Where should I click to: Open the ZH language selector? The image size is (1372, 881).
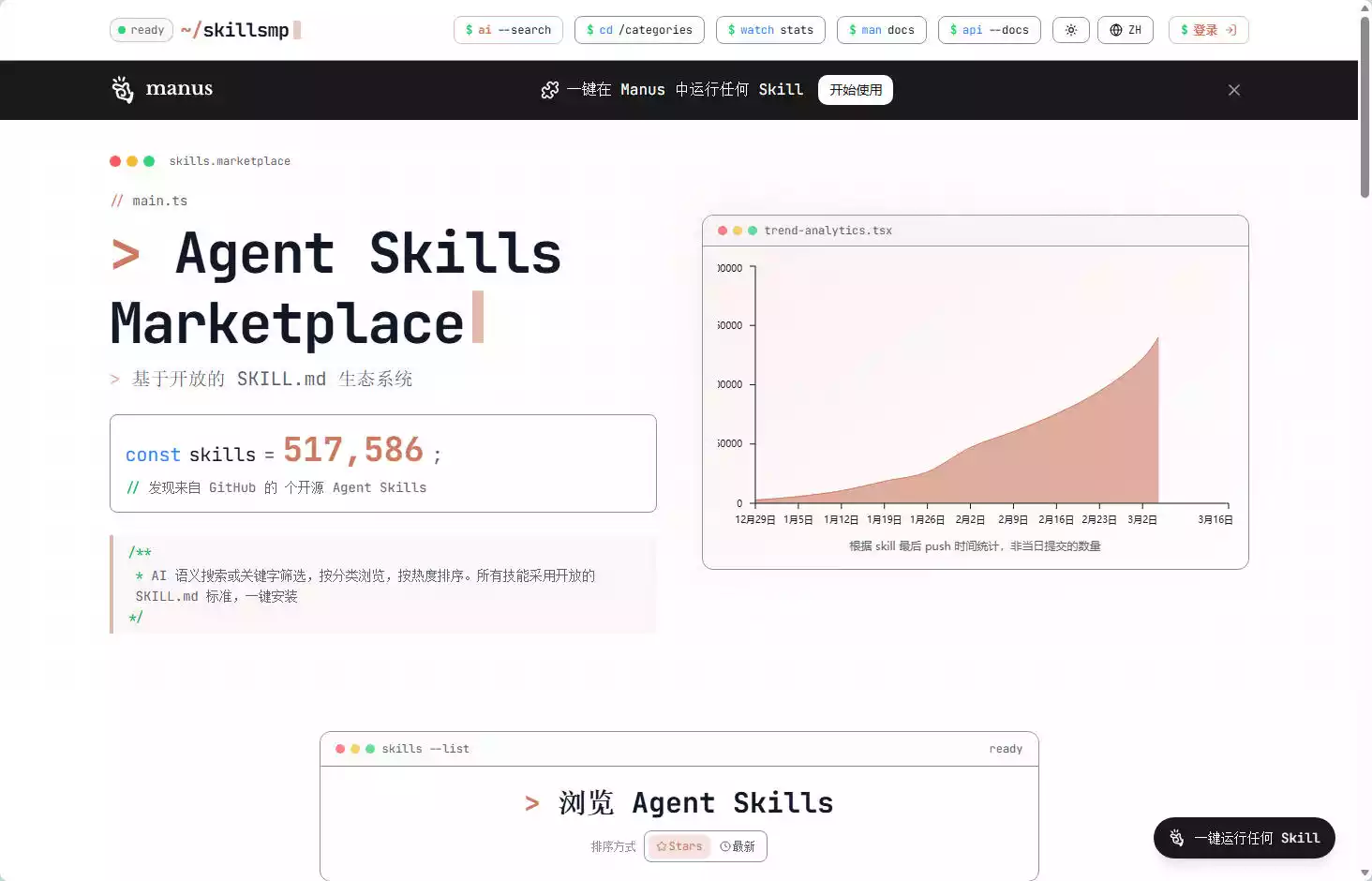tap(1126, 30)
